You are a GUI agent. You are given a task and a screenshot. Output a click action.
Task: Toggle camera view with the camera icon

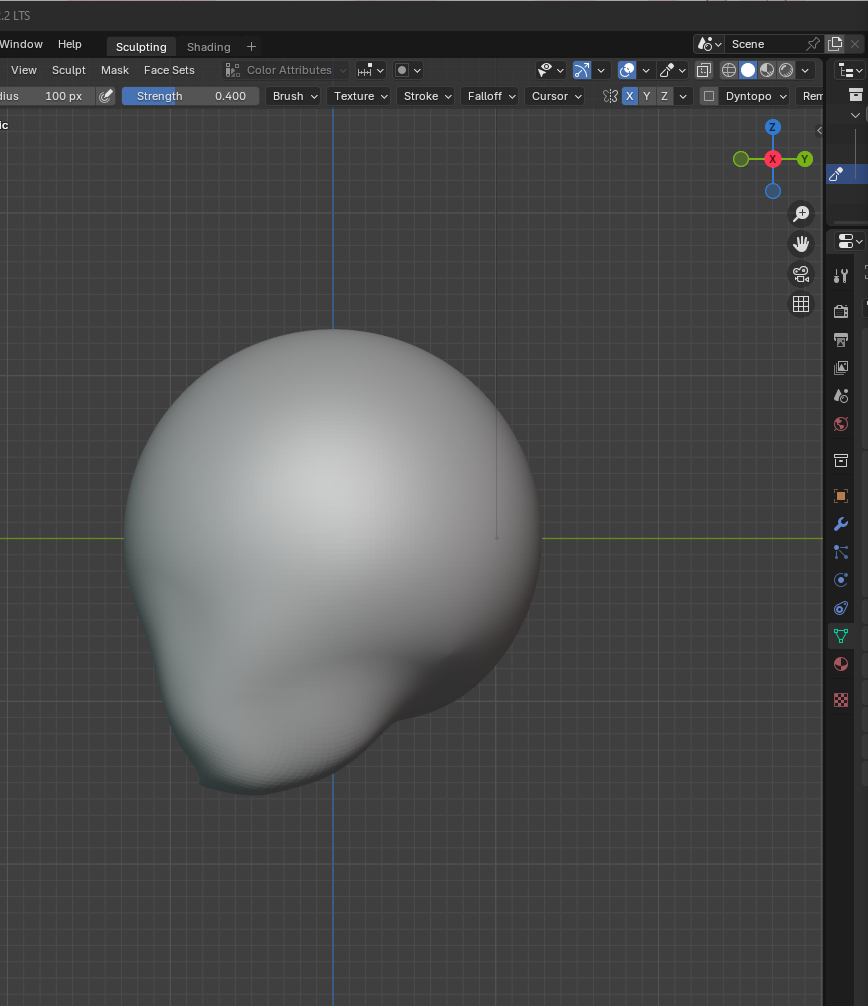(801, 274)
